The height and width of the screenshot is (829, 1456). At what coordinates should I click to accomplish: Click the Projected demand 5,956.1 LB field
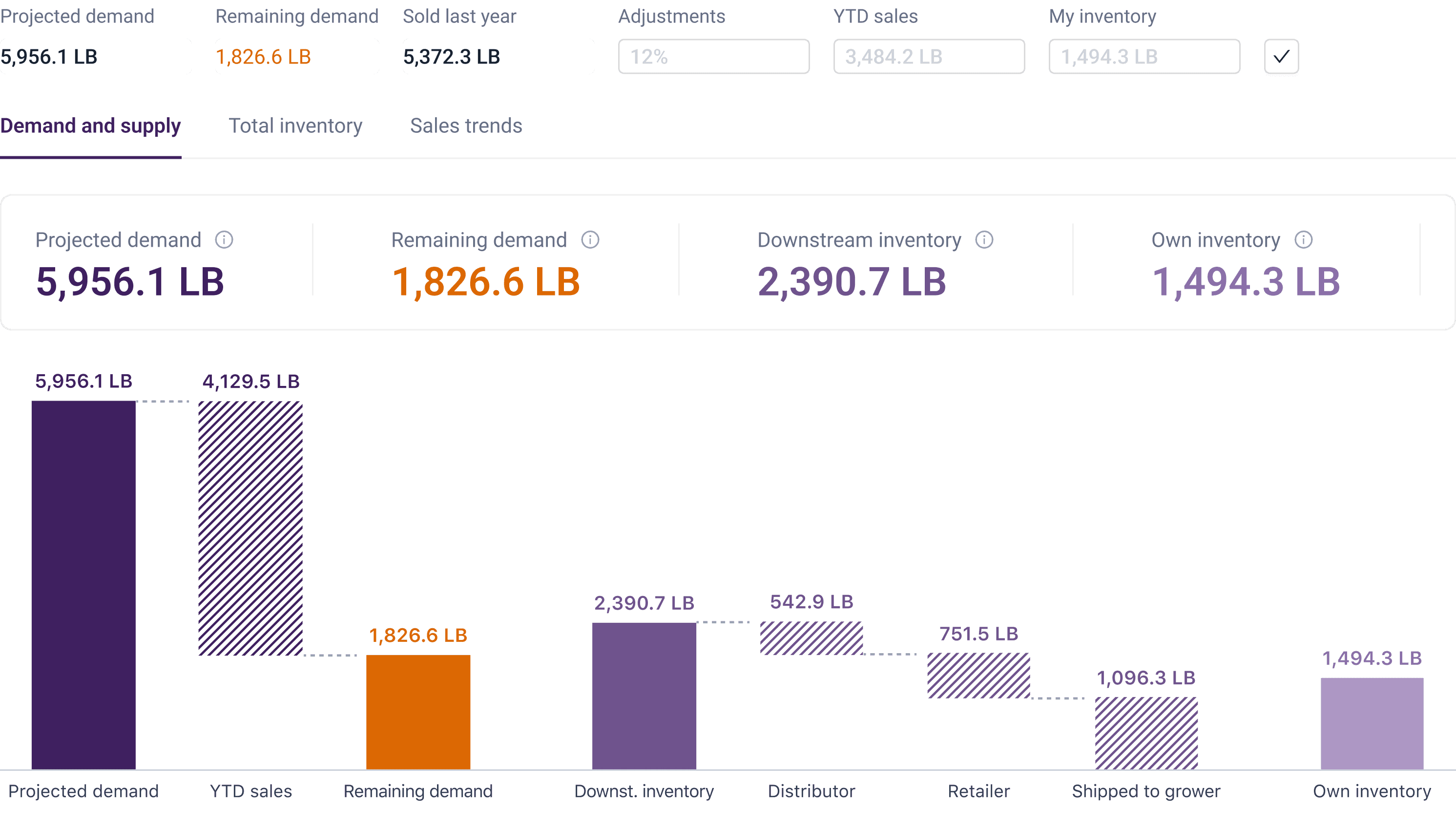coord(96,56)
